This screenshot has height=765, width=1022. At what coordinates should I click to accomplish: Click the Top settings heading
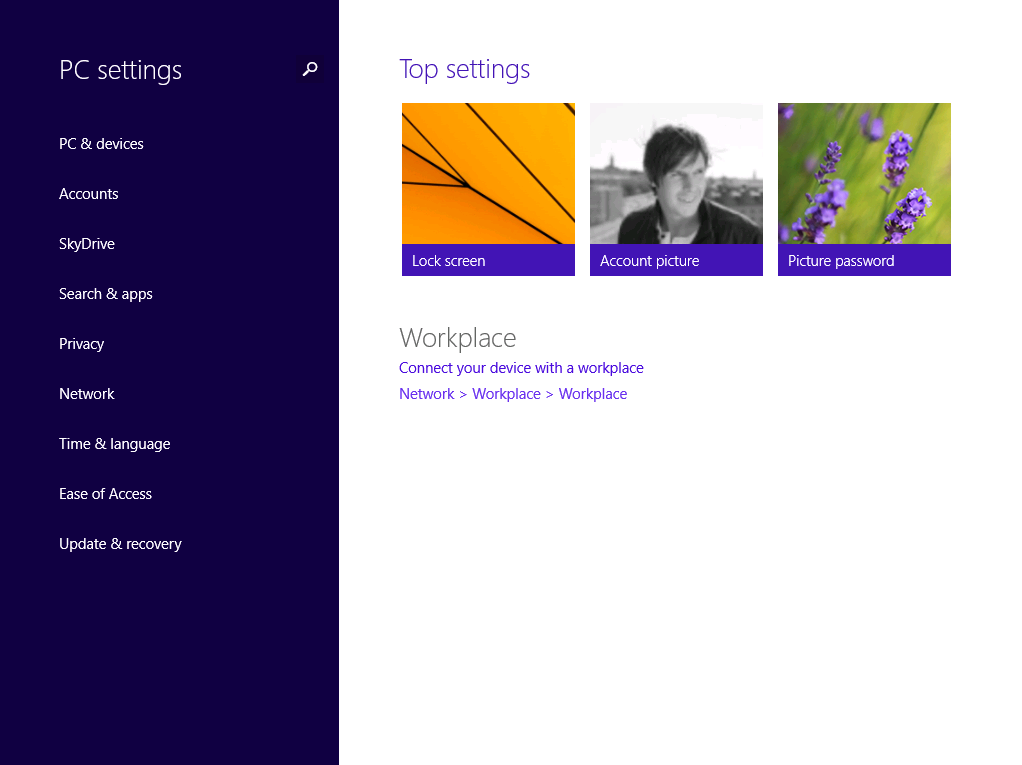pos(465,69)
